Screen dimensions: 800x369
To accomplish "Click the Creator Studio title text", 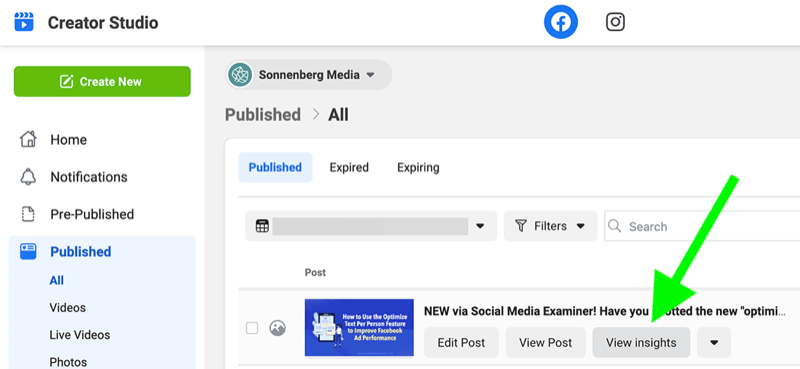I will [x=103, y=23].
